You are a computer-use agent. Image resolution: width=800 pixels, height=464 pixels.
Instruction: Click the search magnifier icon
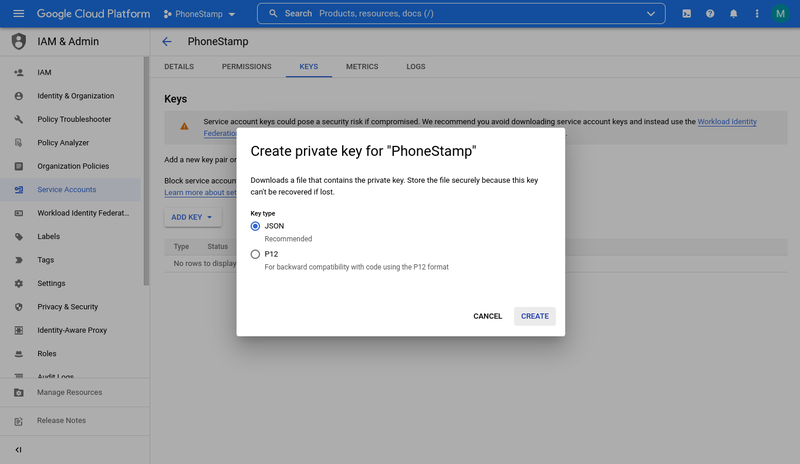273,13
